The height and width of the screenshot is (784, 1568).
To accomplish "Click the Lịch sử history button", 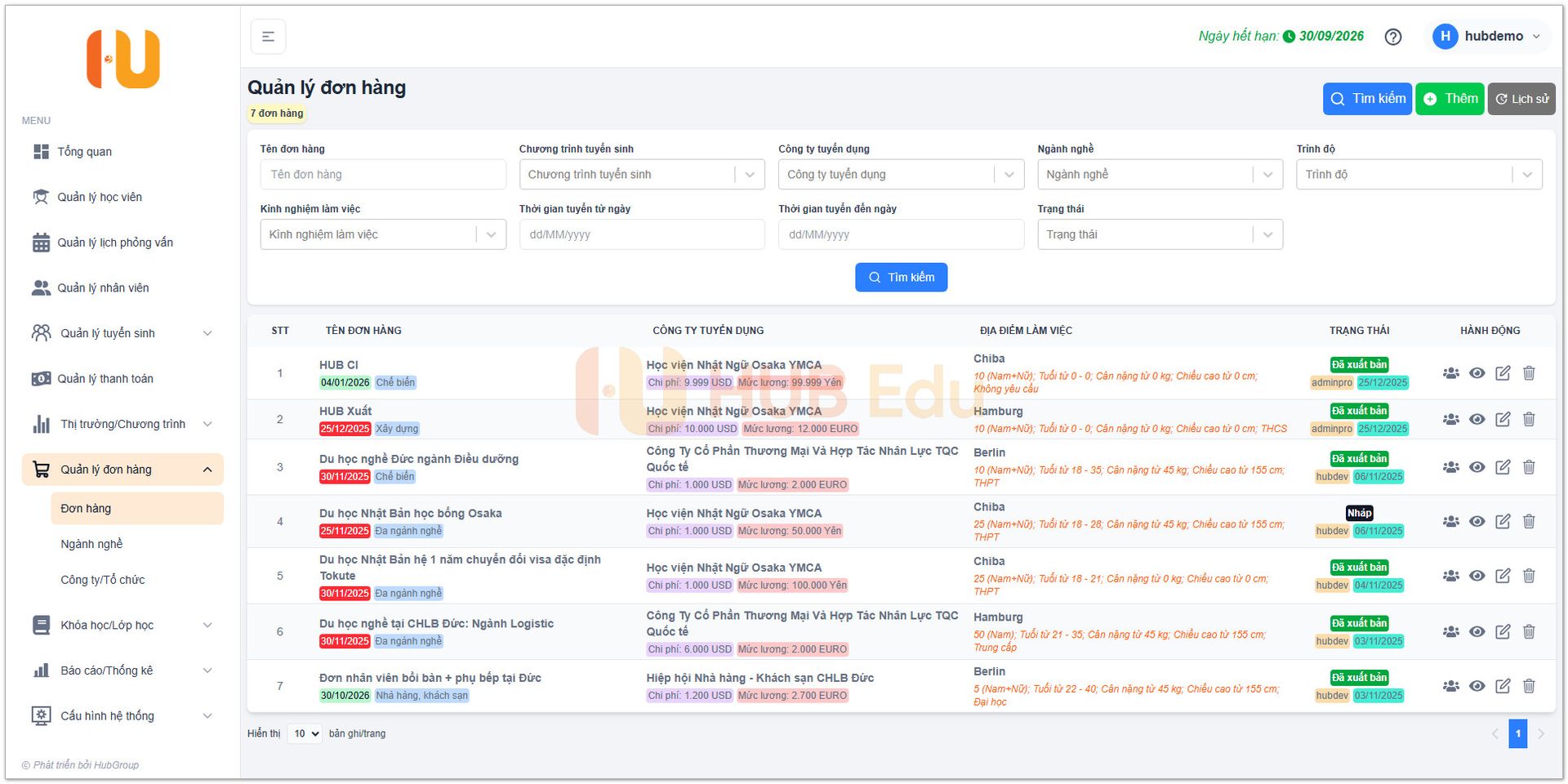I will pyautogui.click(x=1521, y=99).
